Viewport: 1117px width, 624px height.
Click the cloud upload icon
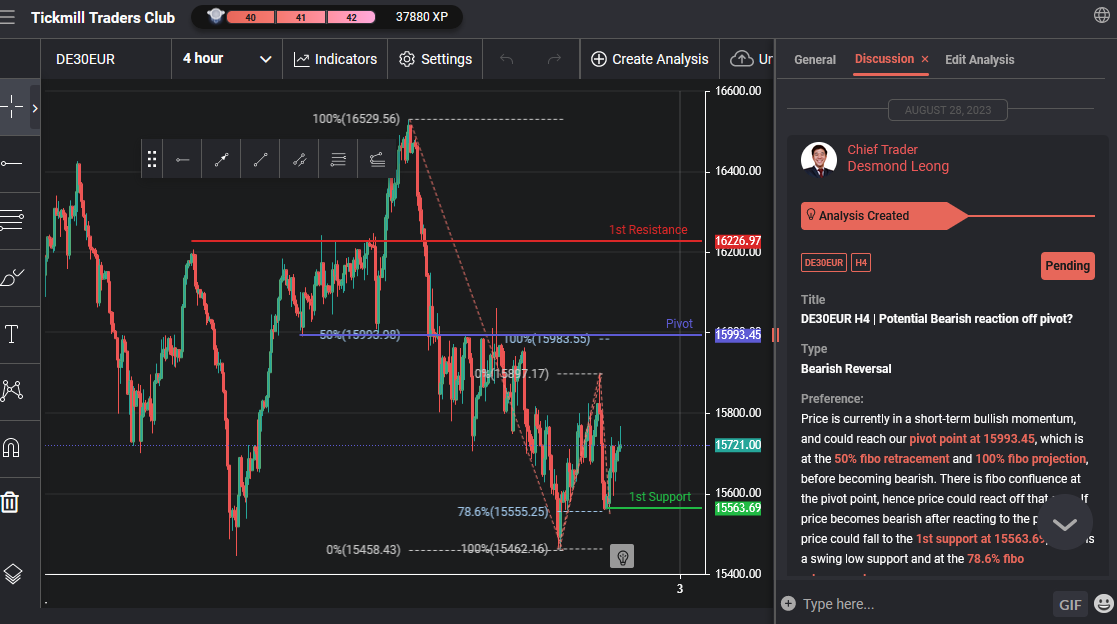click(x=742, y=58)
